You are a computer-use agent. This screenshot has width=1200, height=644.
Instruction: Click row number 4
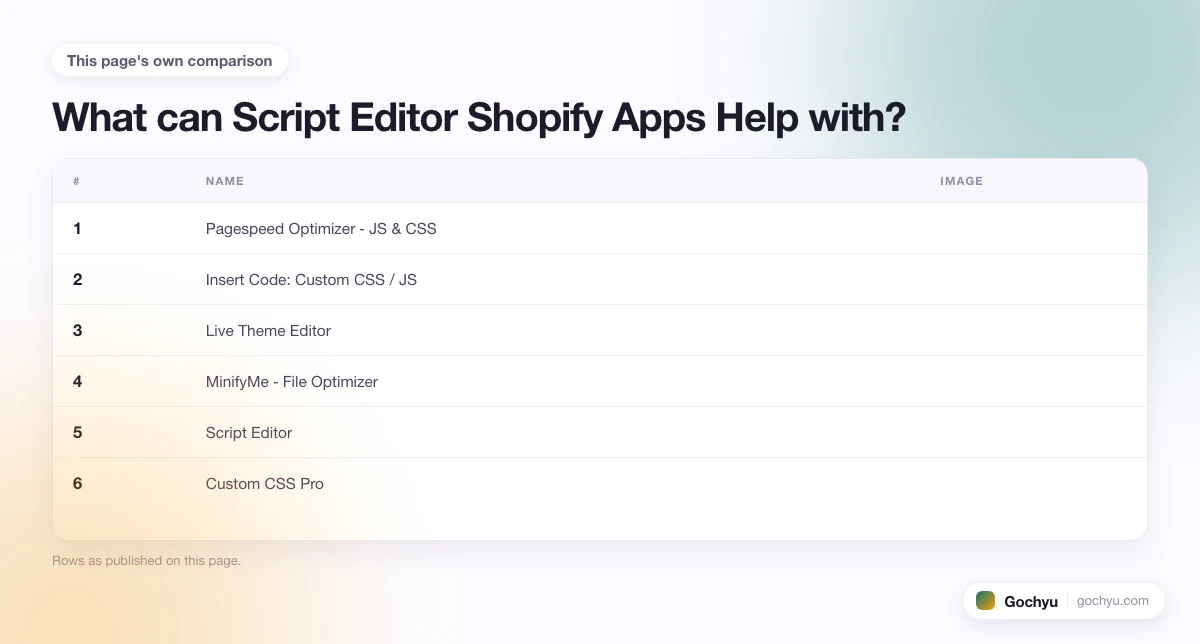(77, 382)
